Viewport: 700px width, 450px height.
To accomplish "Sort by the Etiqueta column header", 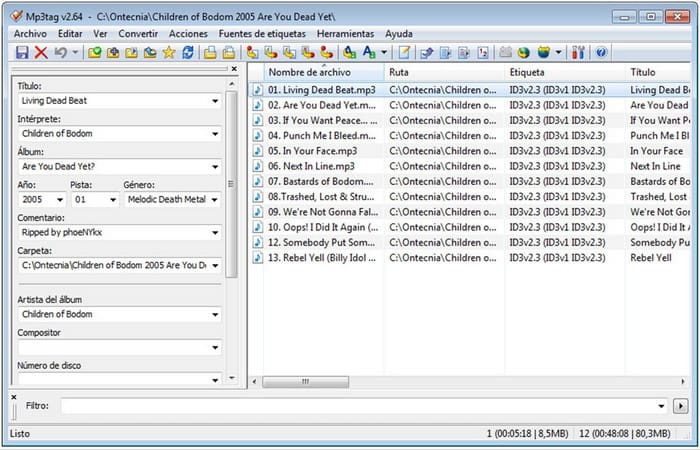I will click(565, 72).
